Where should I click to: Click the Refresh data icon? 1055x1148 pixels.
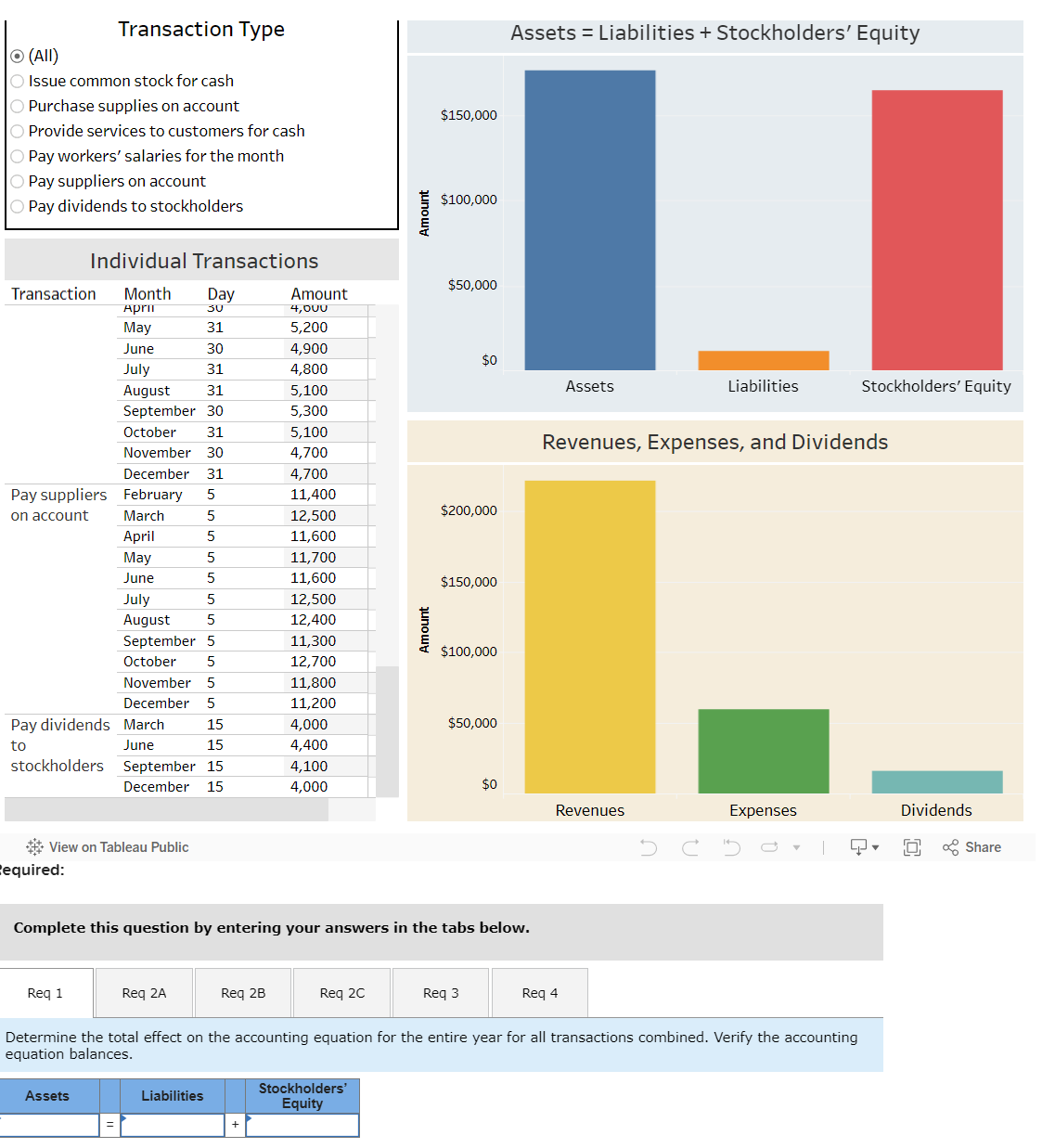(770, 846)
